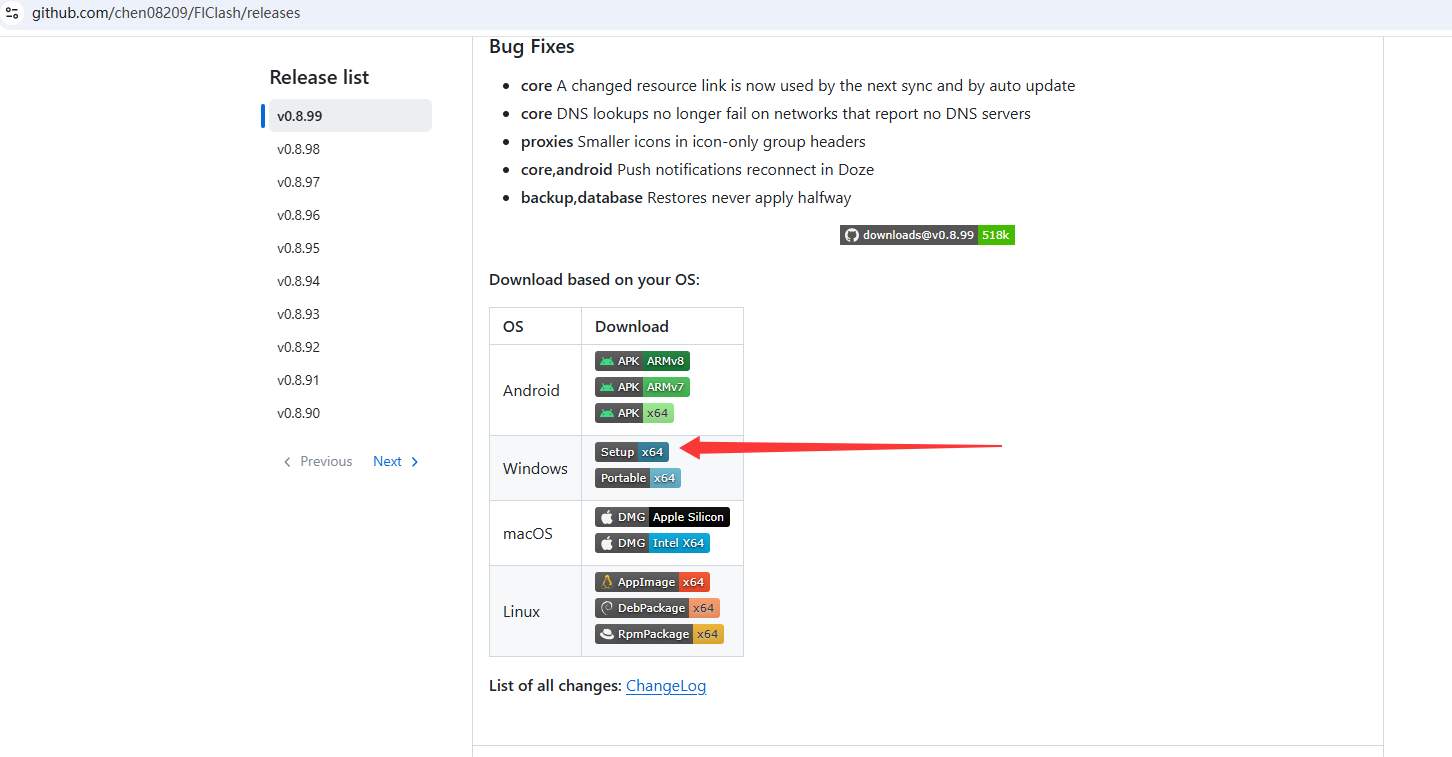Click 'backup,database Restores never apply halfway' line
The height and width of the screenshot is (757, 1452).
(686, 198)
